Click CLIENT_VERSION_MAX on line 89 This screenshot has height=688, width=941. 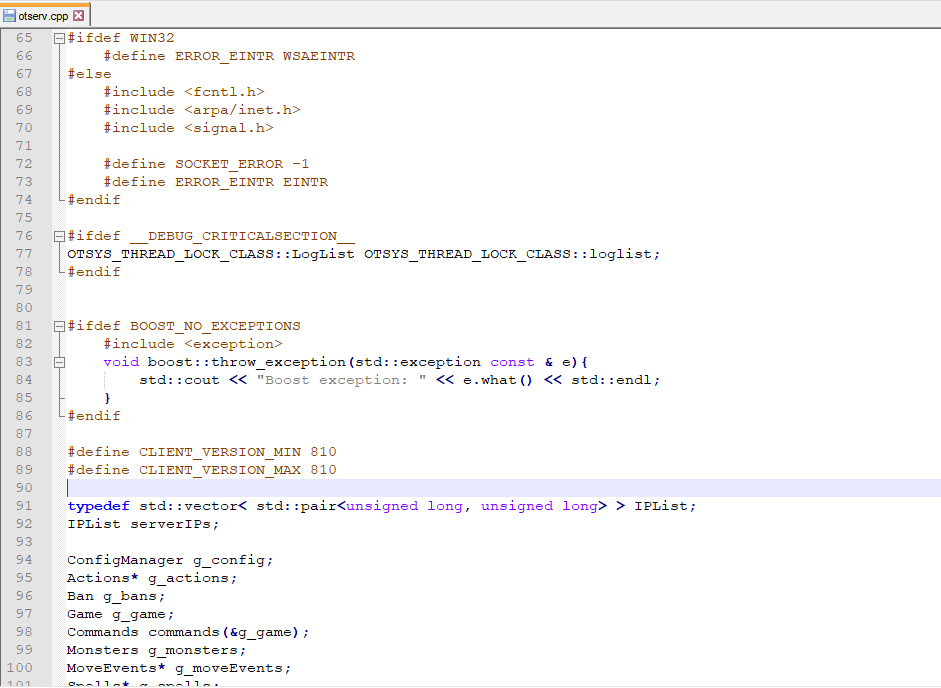pyautogui.click(x=220, y=470)
